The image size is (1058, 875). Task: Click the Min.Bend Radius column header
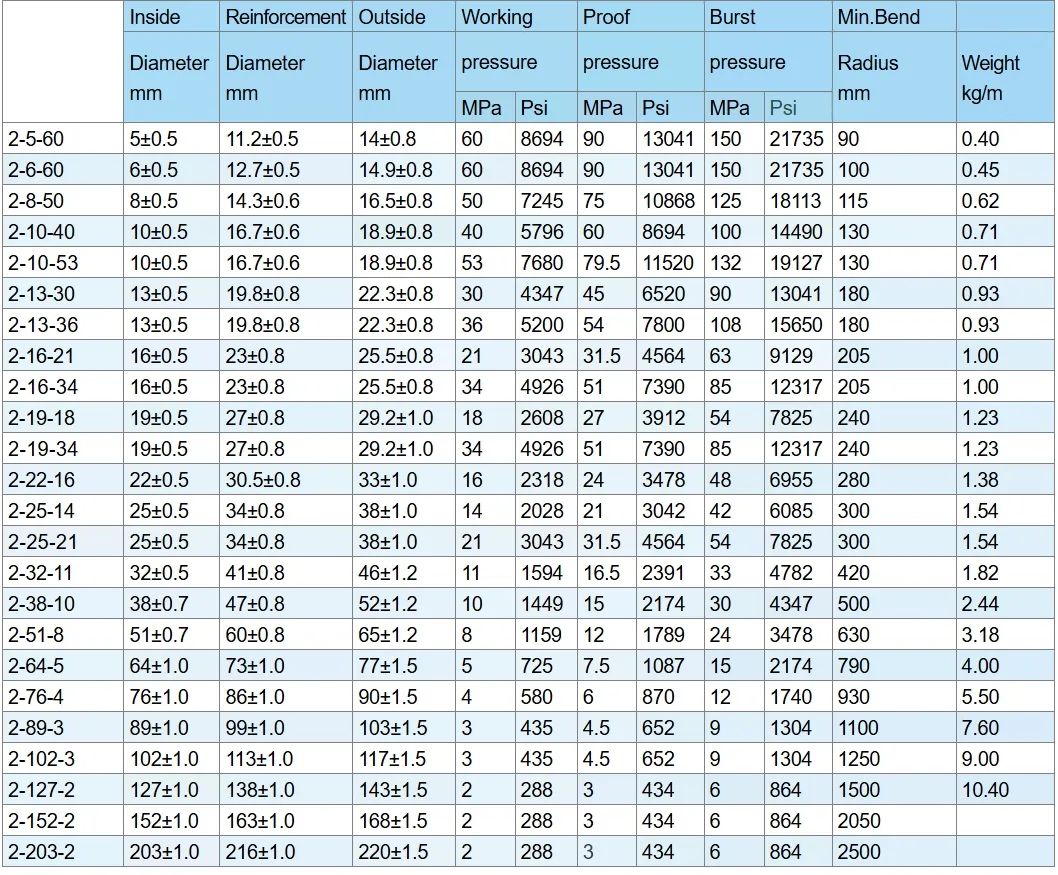click(x=893, y=62)
